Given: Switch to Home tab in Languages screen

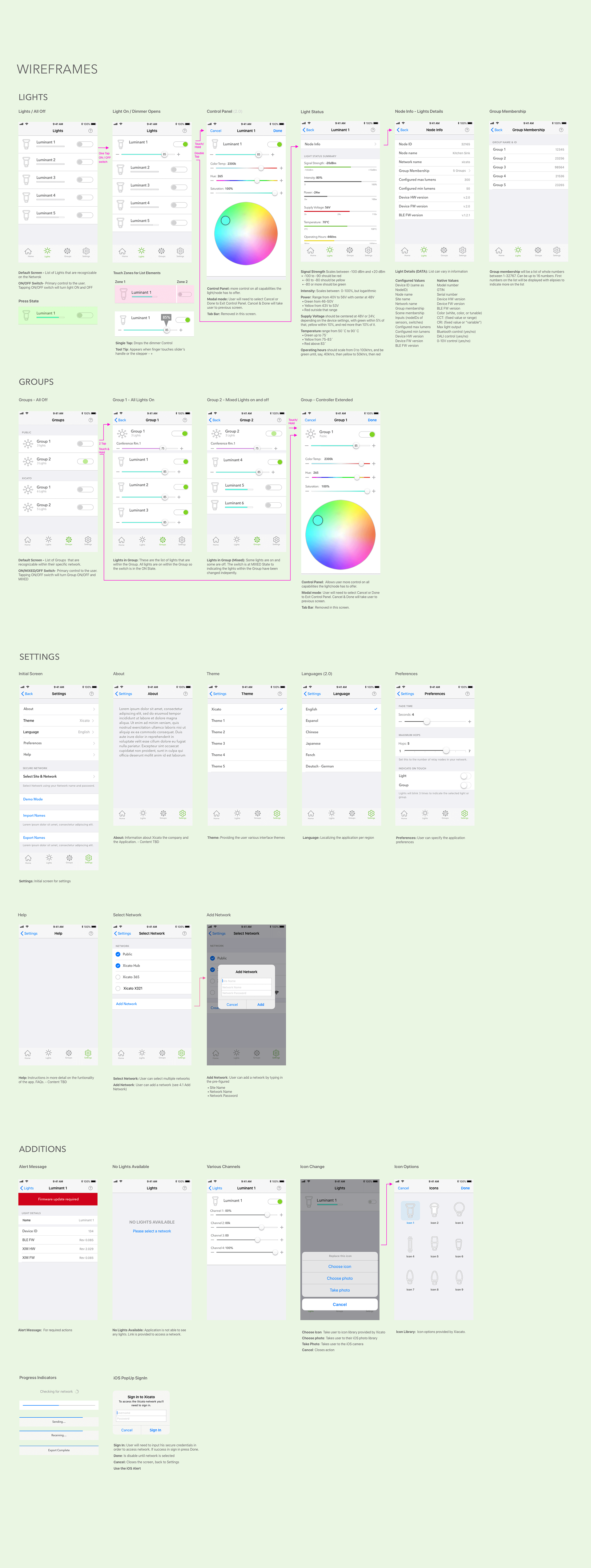Looking at the screenshot, I should click(x=311, y=814).
